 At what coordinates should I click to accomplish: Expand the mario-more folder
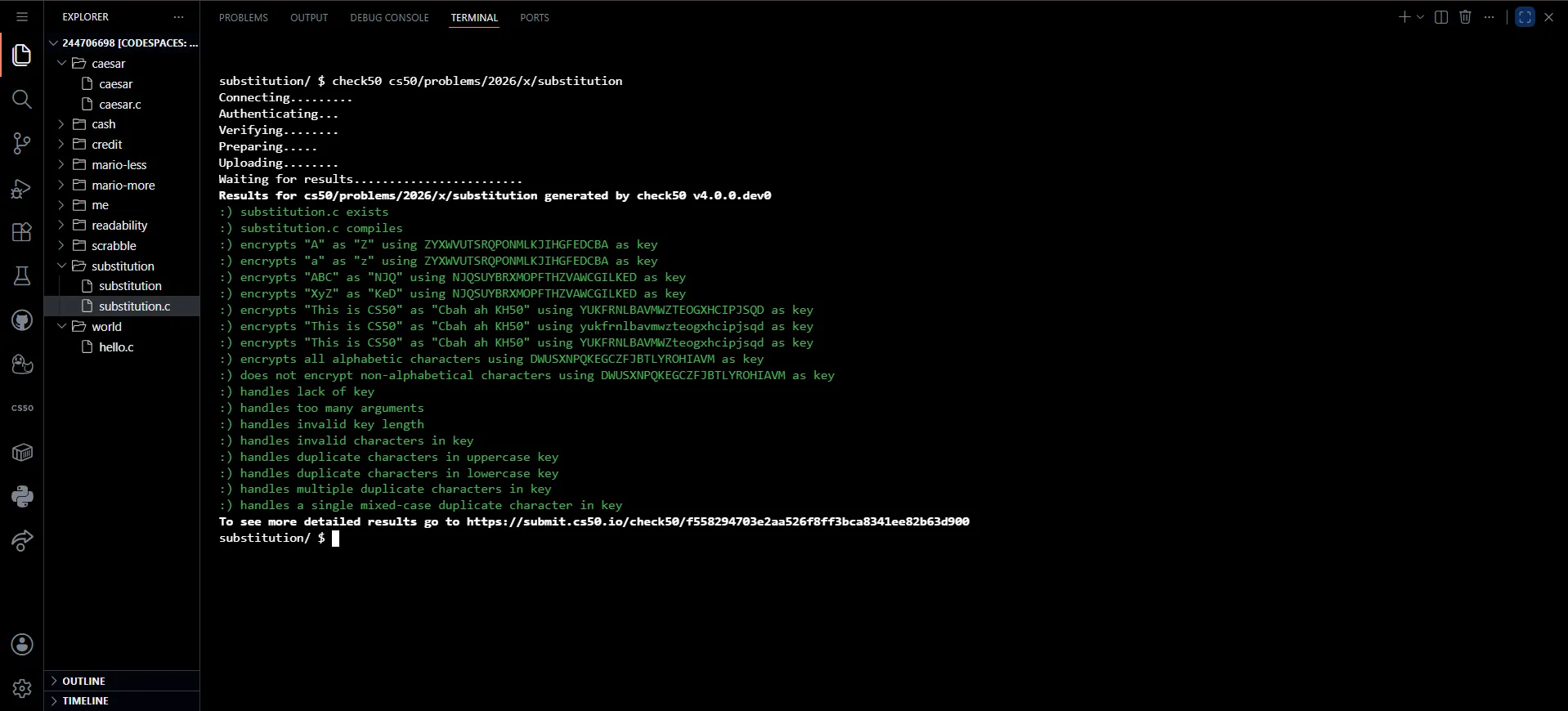pos(122,185)
